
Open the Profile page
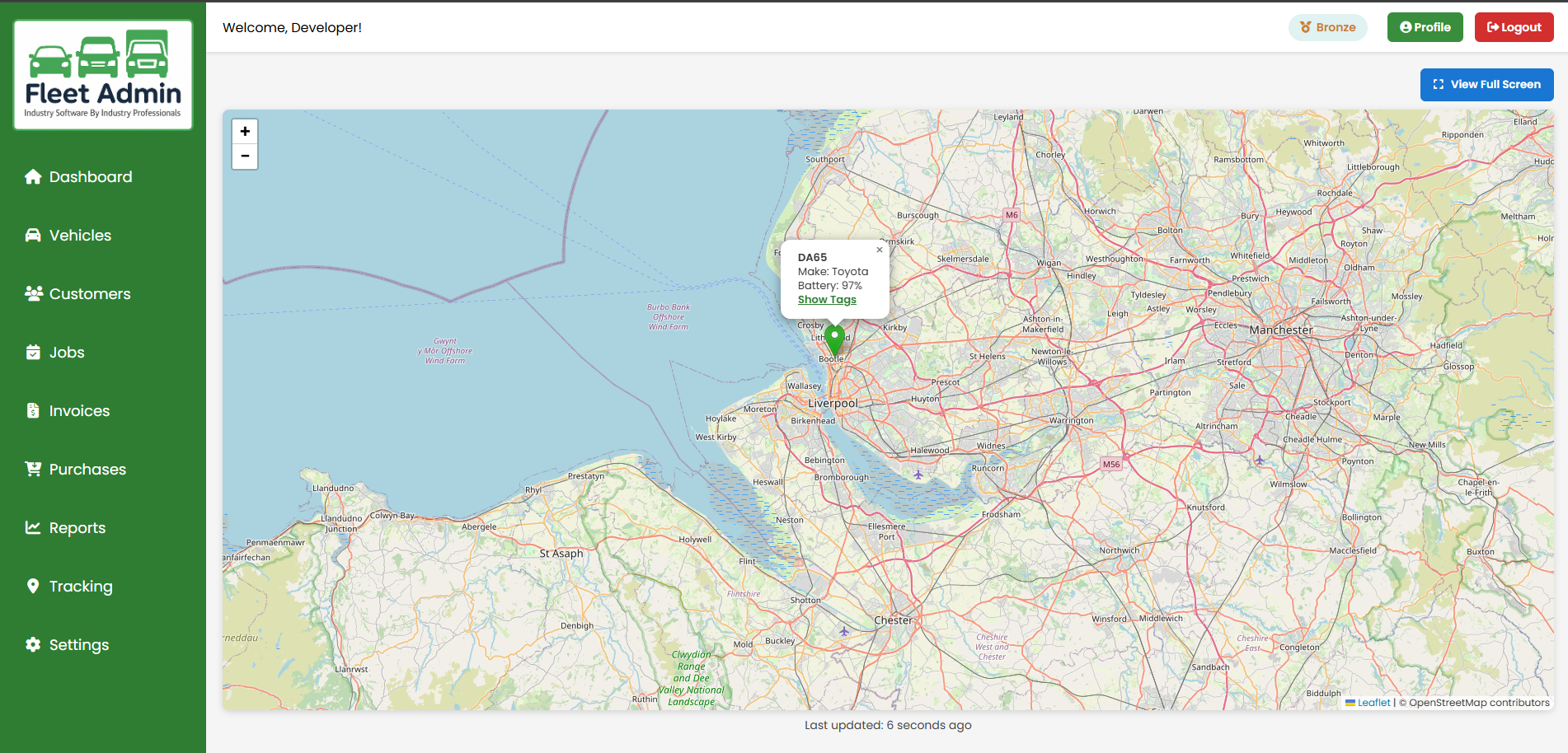1425,27
